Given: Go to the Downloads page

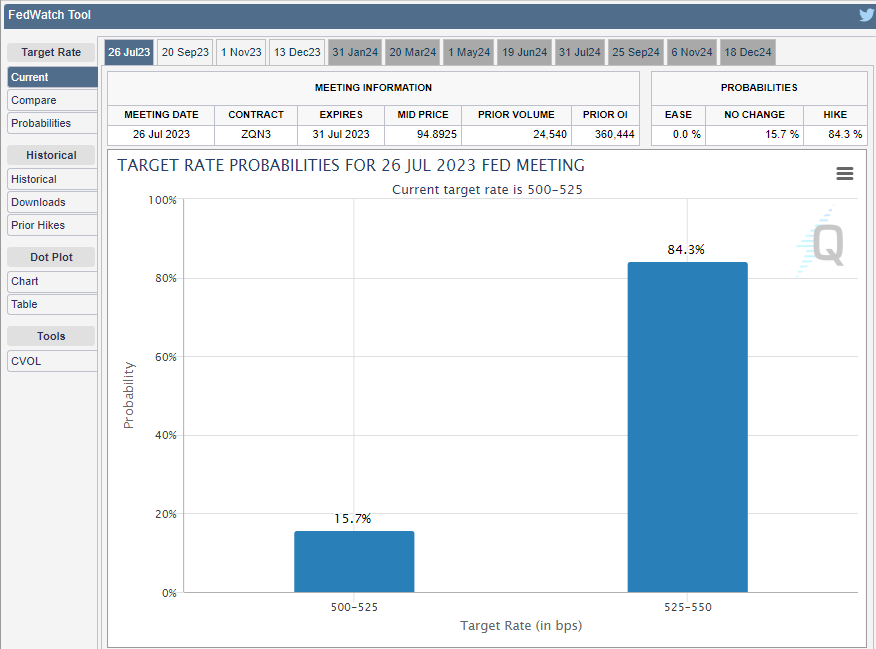Looking at the screenshot, I should [52, 202].
